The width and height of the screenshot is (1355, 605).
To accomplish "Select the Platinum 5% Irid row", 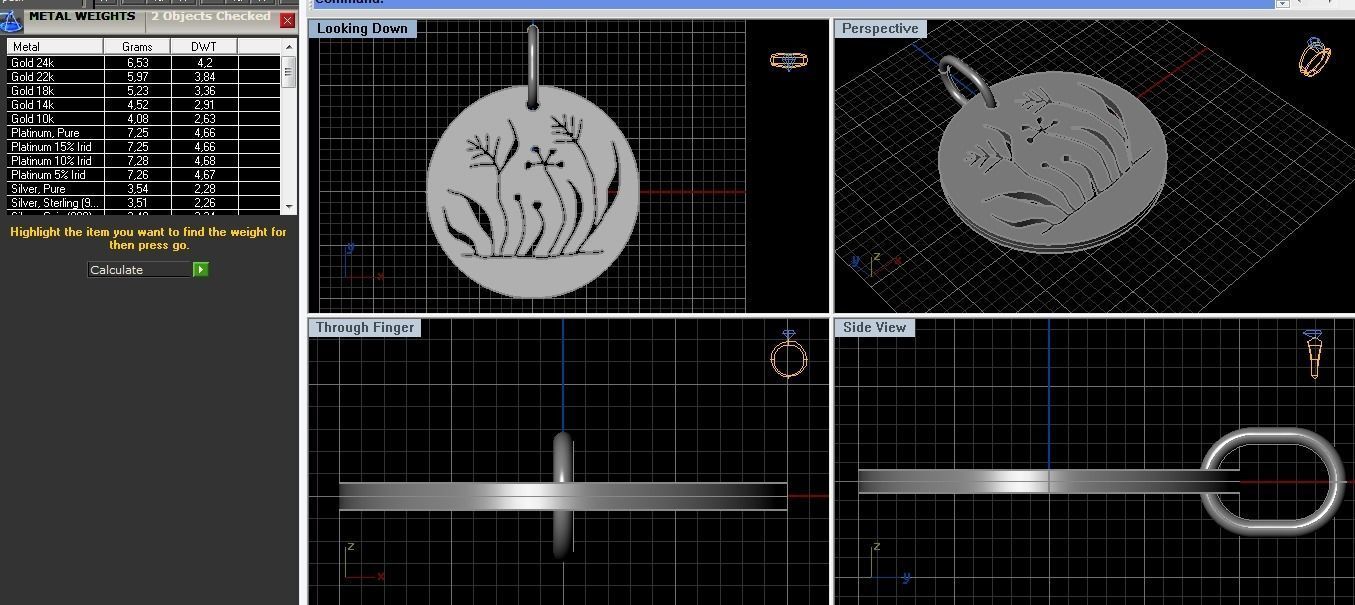I will [144, 174].
